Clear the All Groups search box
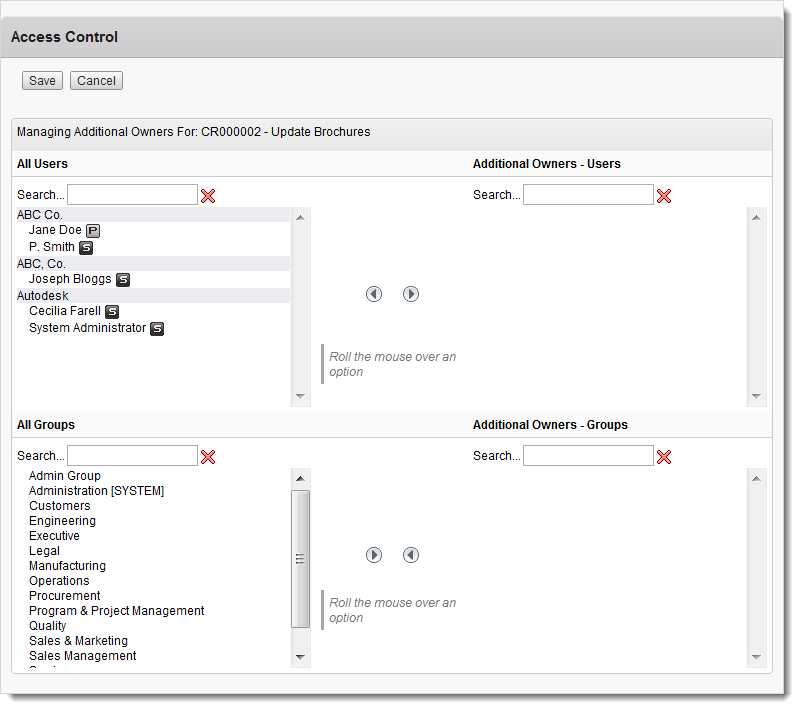This screenshot has width=799, height=709. coord(208,457)
